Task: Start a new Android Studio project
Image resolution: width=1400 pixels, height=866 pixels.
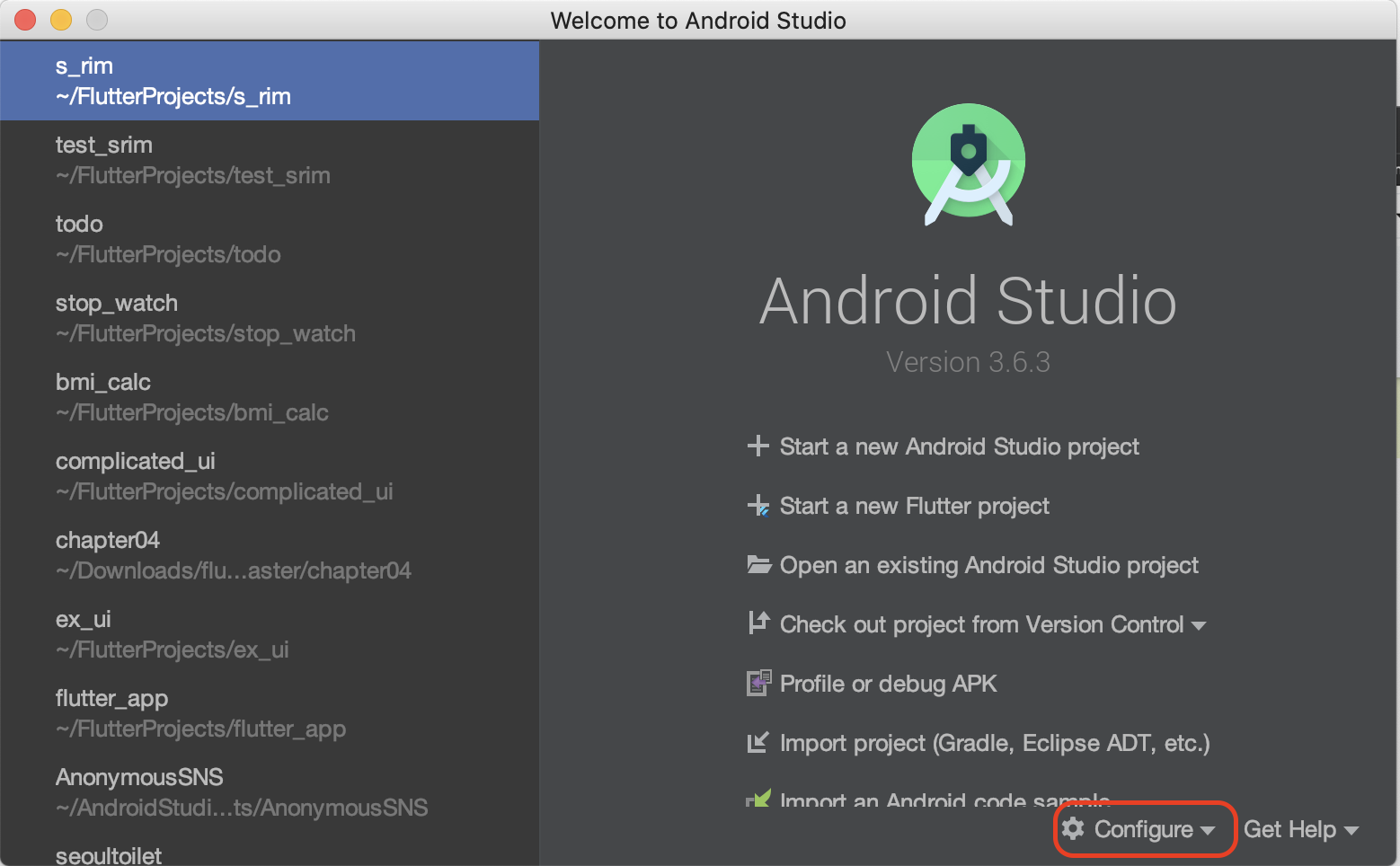Action: [x=959, y=446]
